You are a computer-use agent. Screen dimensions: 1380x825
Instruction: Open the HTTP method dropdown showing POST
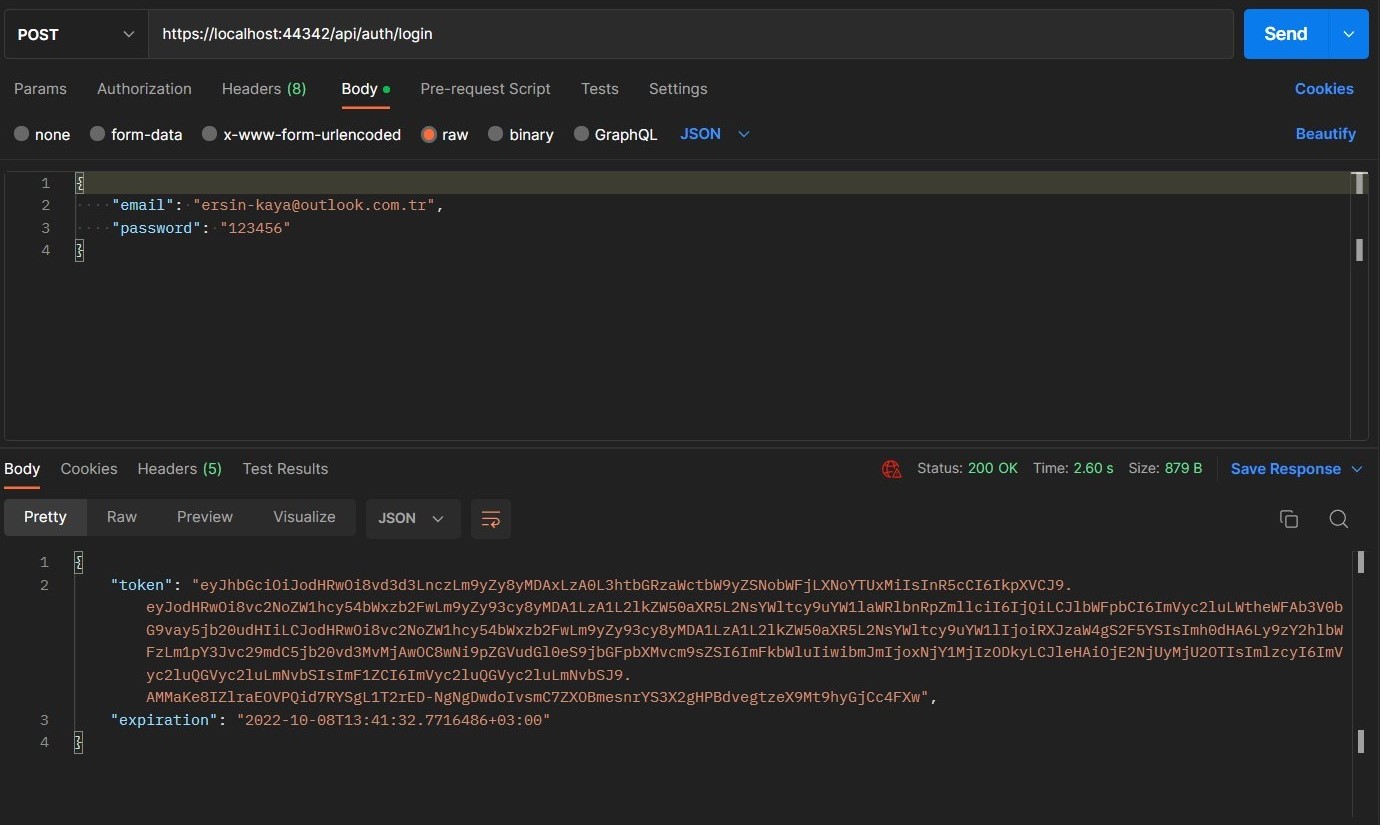pos(75,34)
